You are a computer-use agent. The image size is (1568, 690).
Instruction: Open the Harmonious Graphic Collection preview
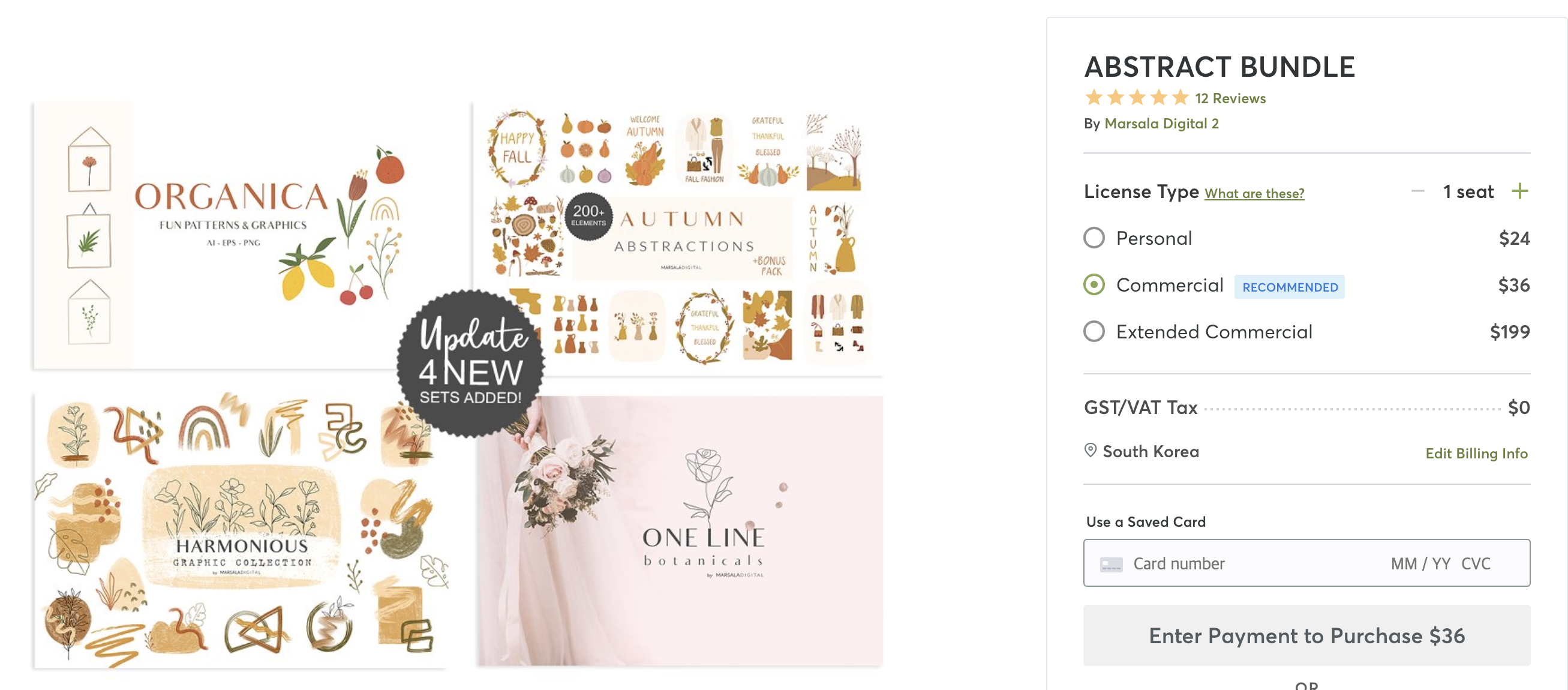(241, 530)
